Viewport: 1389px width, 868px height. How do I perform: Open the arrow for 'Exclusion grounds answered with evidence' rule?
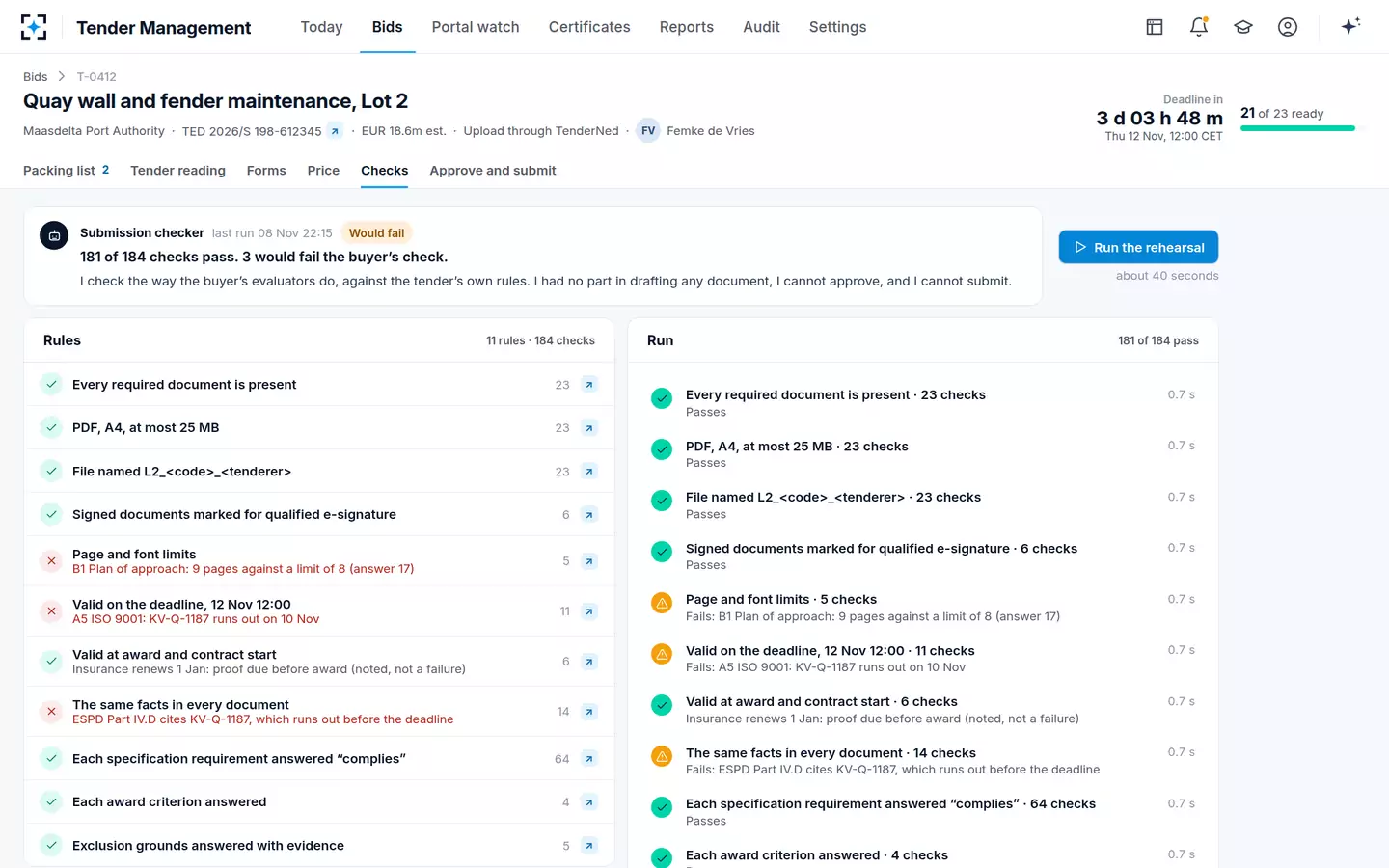point(589,846)
